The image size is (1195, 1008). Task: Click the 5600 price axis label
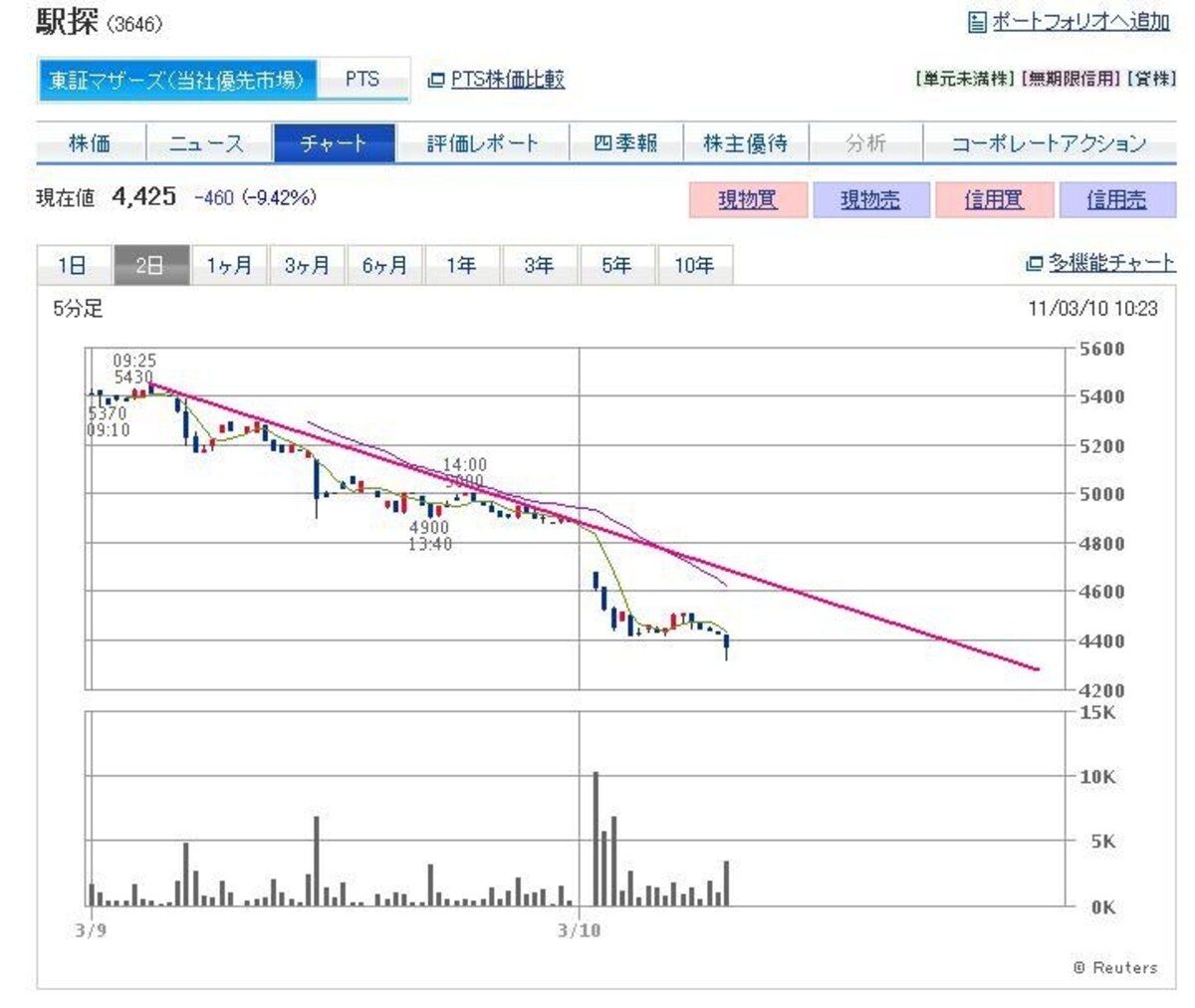1103,349
